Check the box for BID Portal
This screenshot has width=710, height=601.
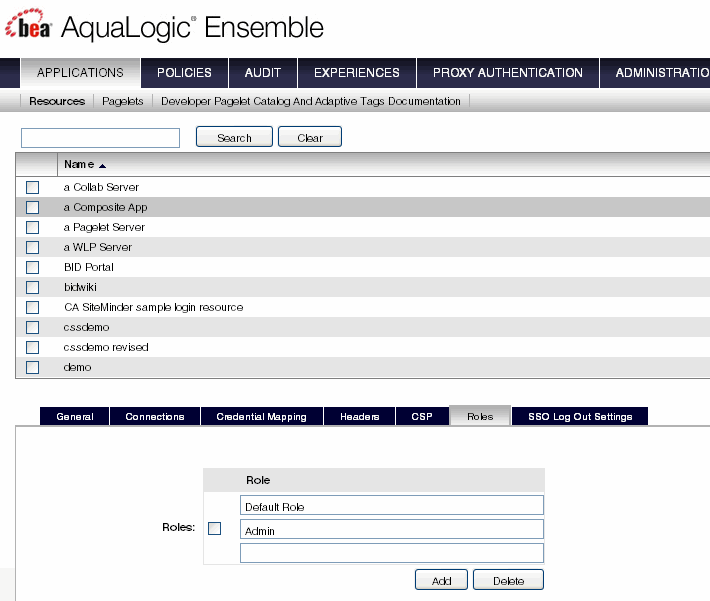33,267
